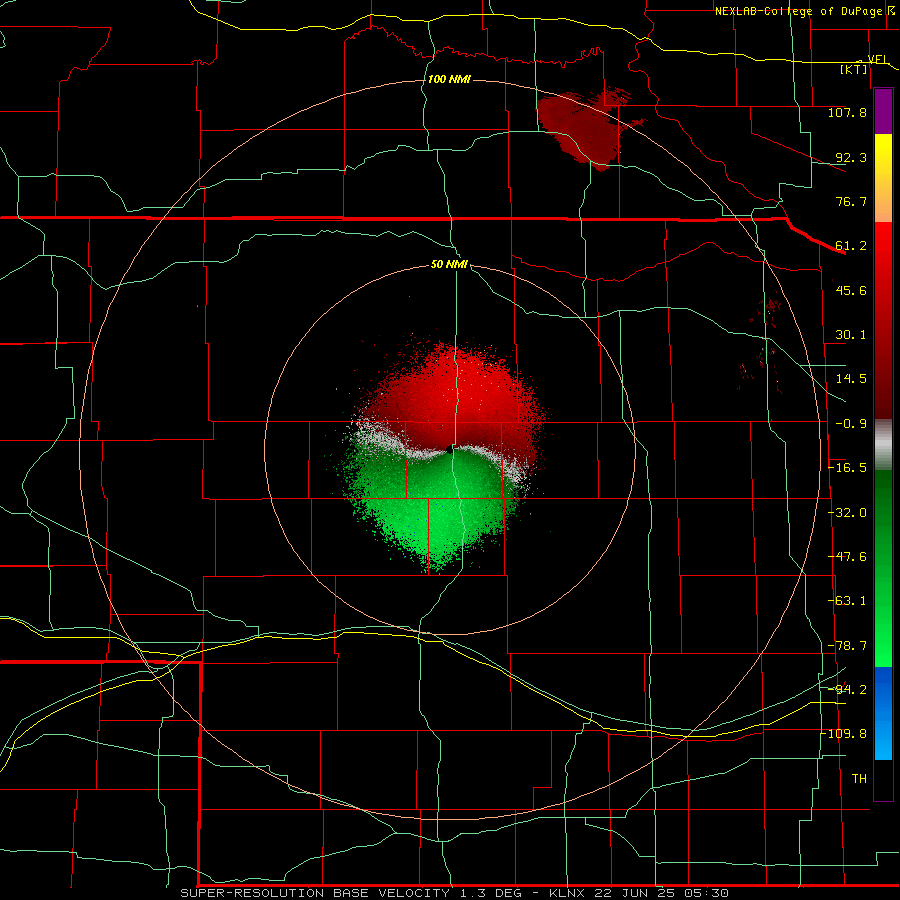Click the NEXLAB-College of DuPage label
Viewport: 900px width, 900px height.
click(x=799, y=11)
